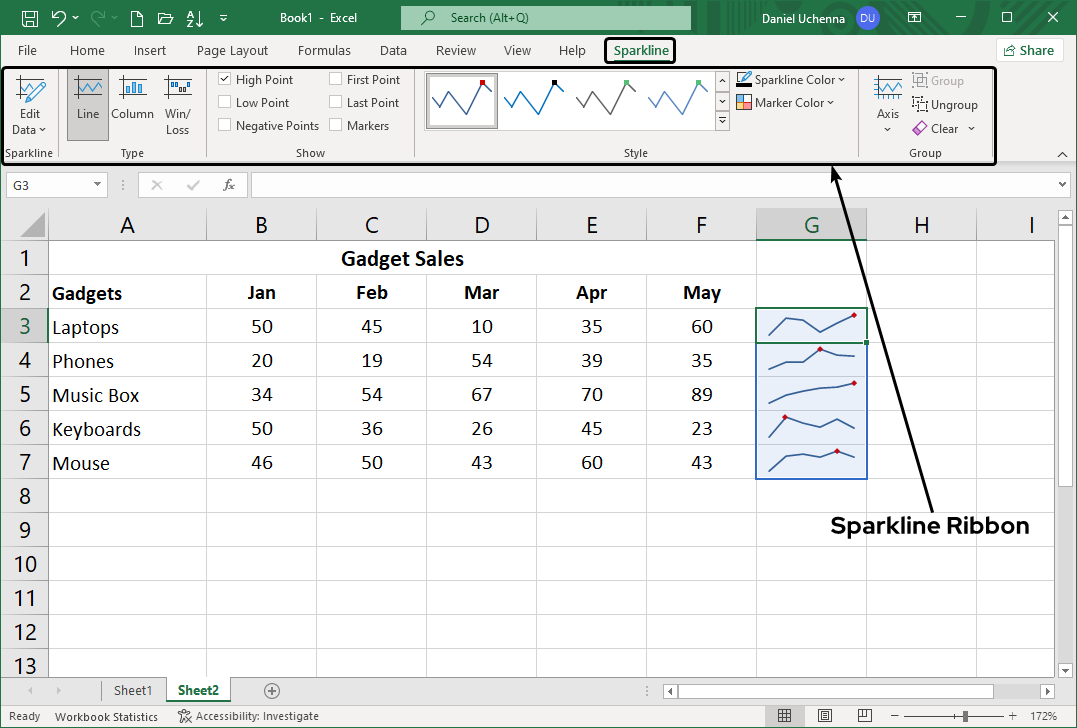Open the Sparkline Color dropdown
This screenshot has width=1077, height=728.
[x=790, y=79]
